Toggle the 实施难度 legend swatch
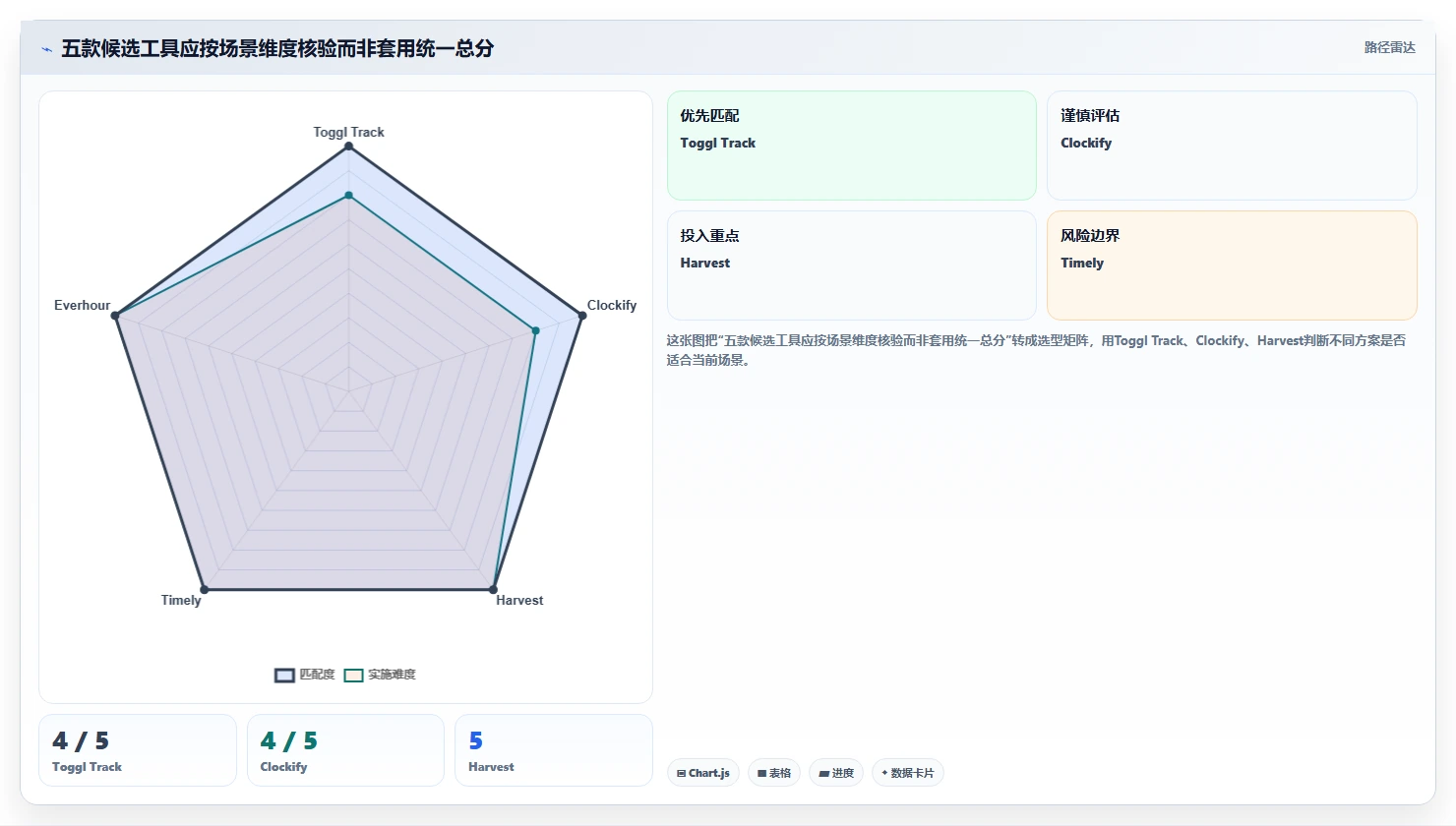 point(354,675)
